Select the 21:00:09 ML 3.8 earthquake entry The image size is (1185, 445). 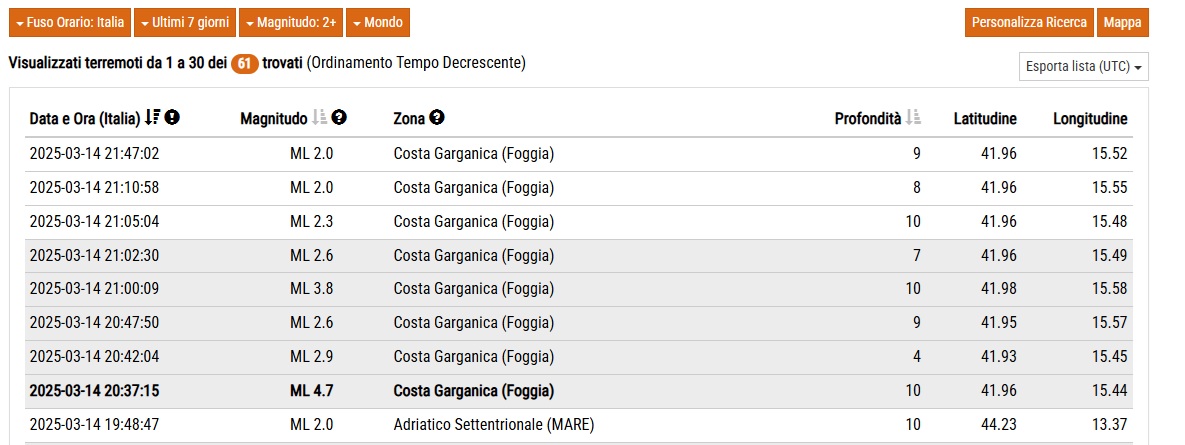579,289
